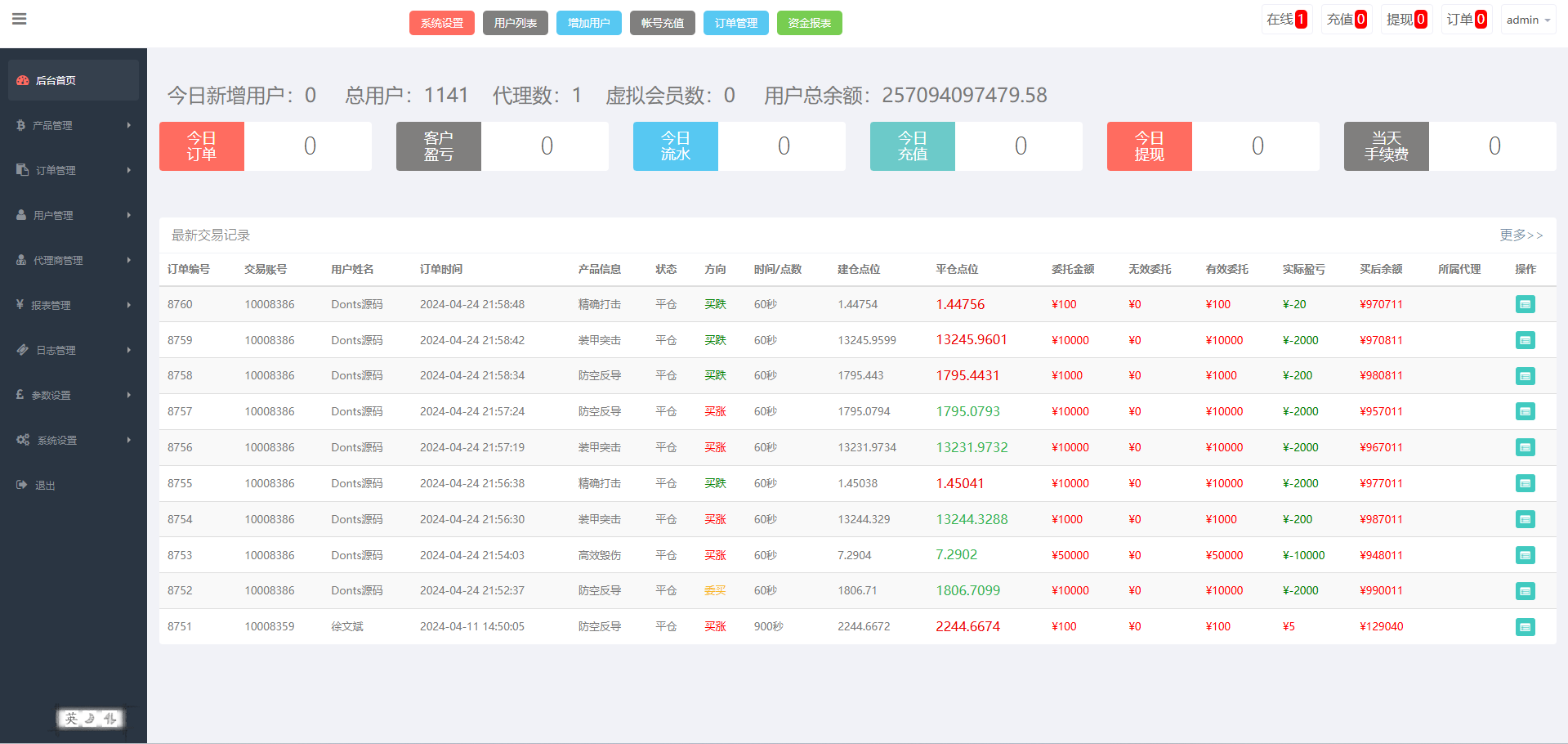
Task: Click the 在线 online counter badge
Action: pyautogui.click(x=1286, y=20)
